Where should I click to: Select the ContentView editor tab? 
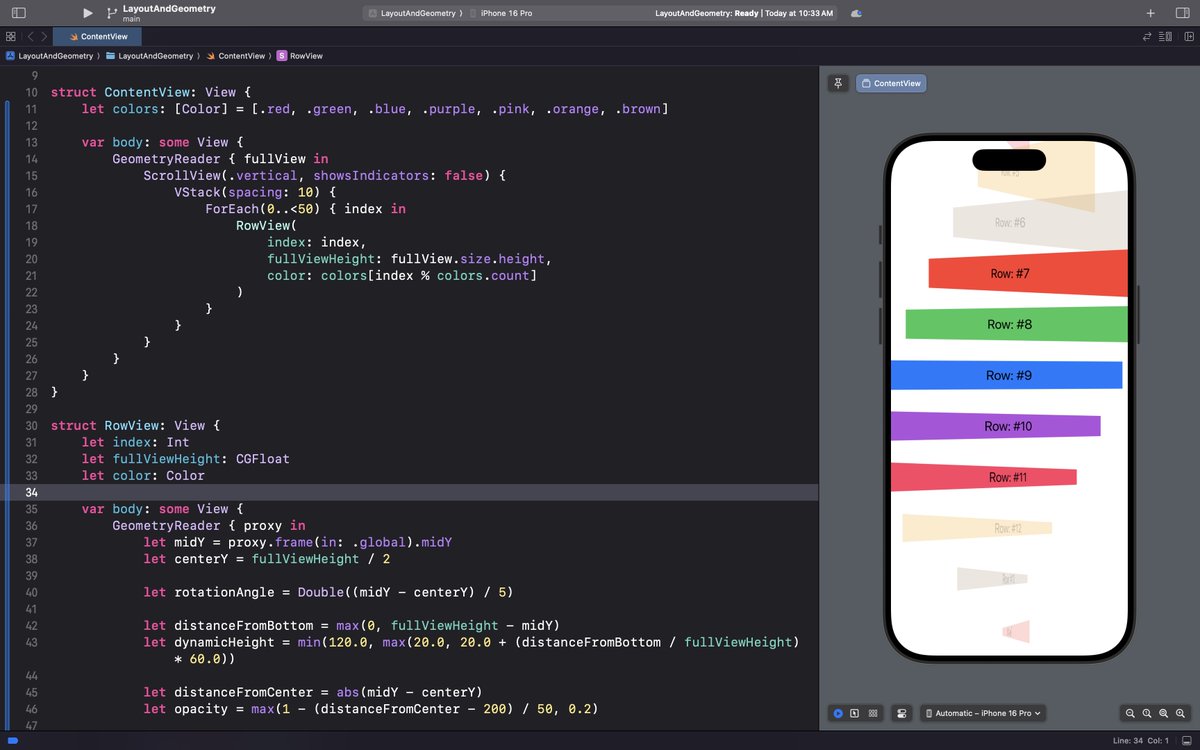tap(97, 36)
